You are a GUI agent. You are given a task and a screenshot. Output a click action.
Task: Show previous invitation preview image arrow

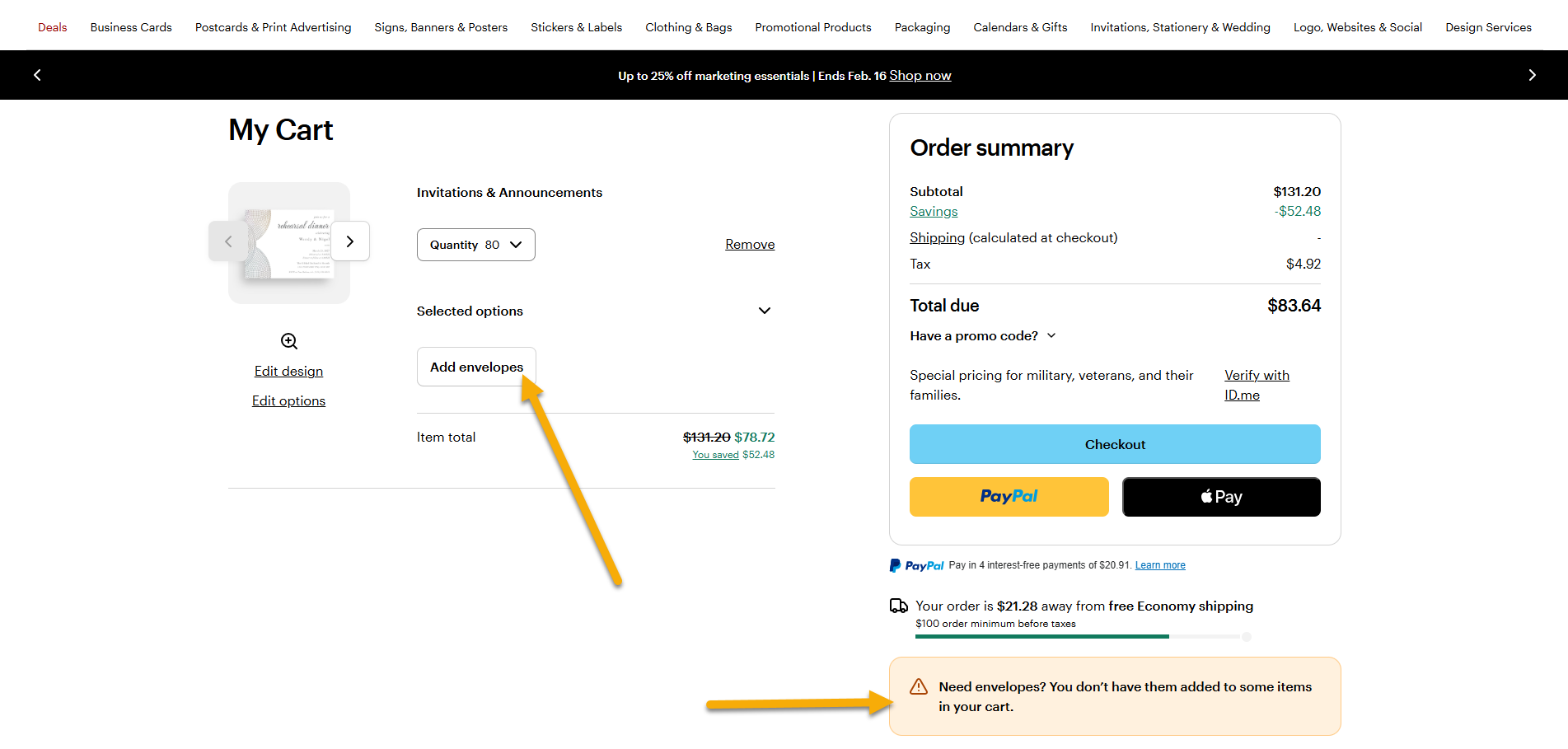pos(228,241)
